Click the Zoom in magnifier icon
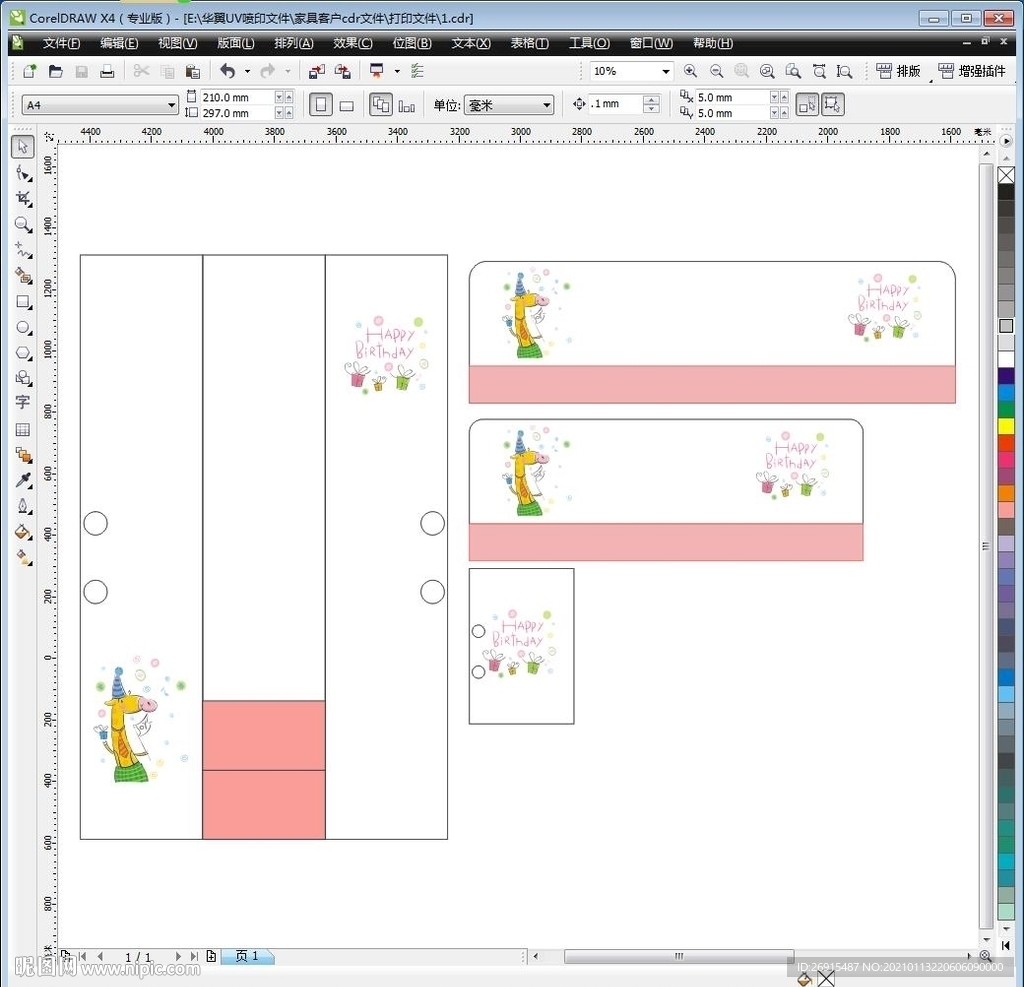Image resolution: width=1024 pixels, height=987 pixels. coord(690,71)
